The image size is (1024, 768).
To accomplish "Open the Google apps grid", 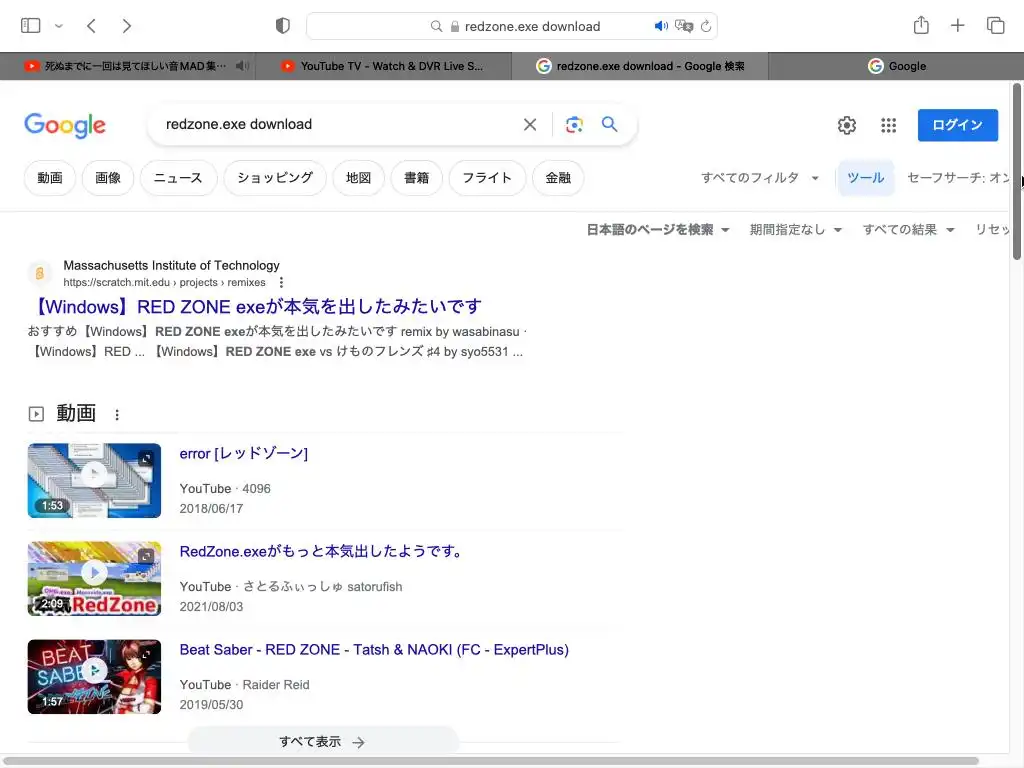I will 888,125.
